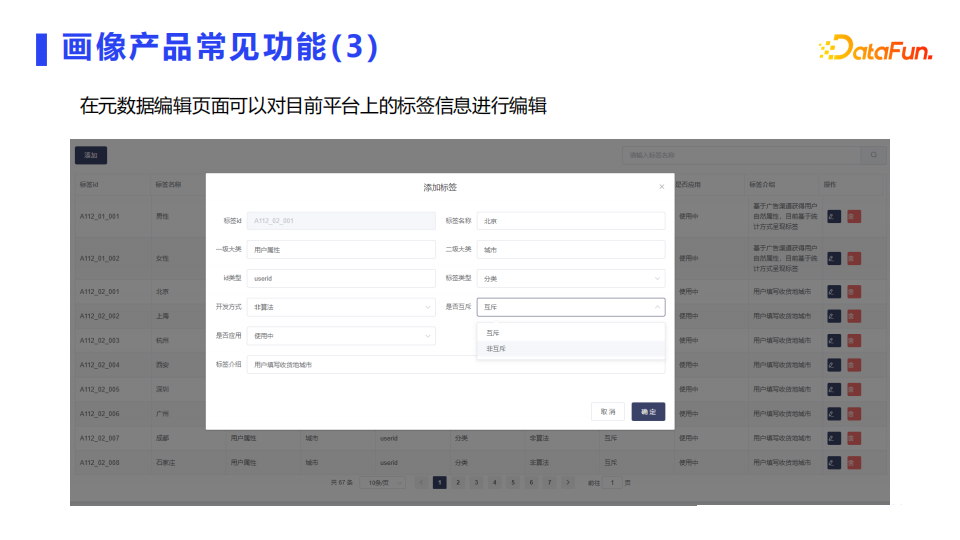Open the 是否应用 dropdown
The height and width of the screenshot is (540, 960).
(x=341, y=336)
